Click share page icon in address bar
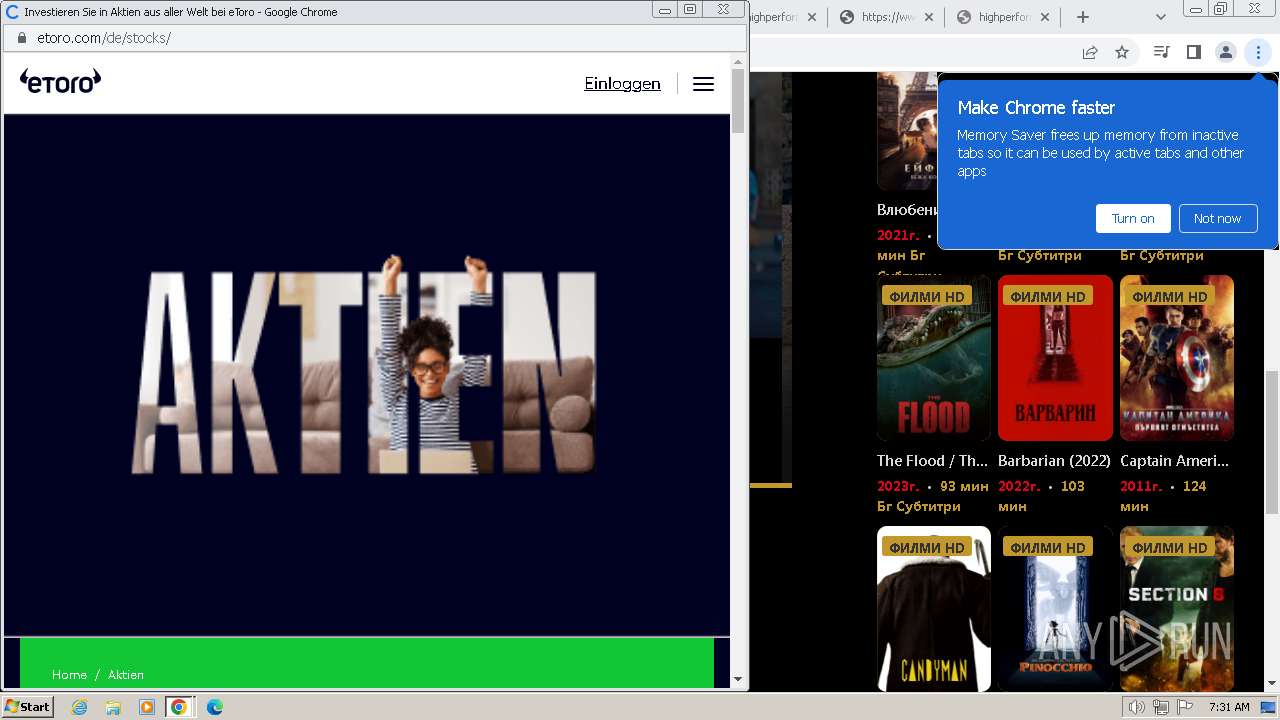The width and height of the screenshot is (1280, 720). point(1090,52)
